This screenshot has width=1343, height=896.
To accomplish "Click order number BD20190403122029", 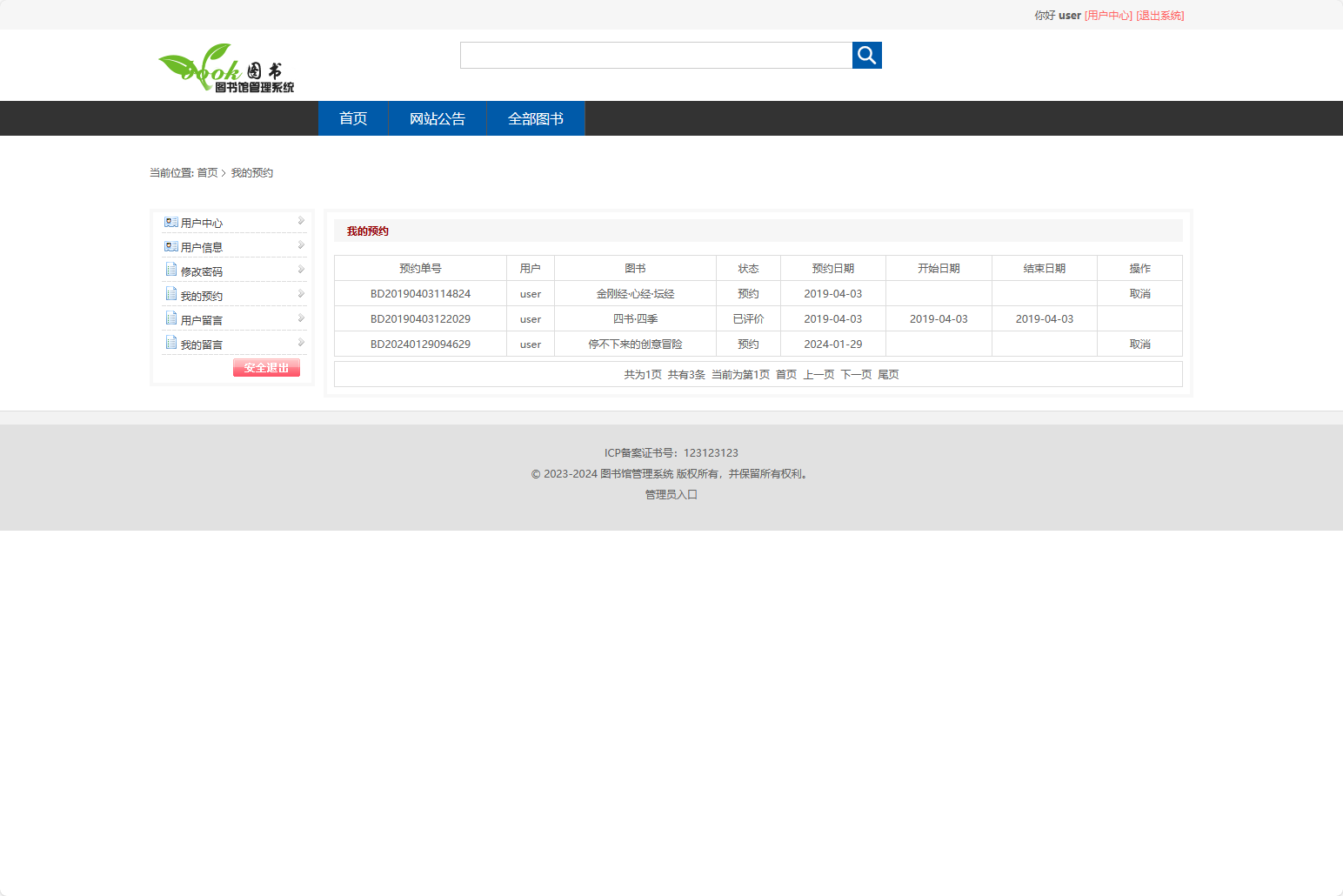I will 420,319.
